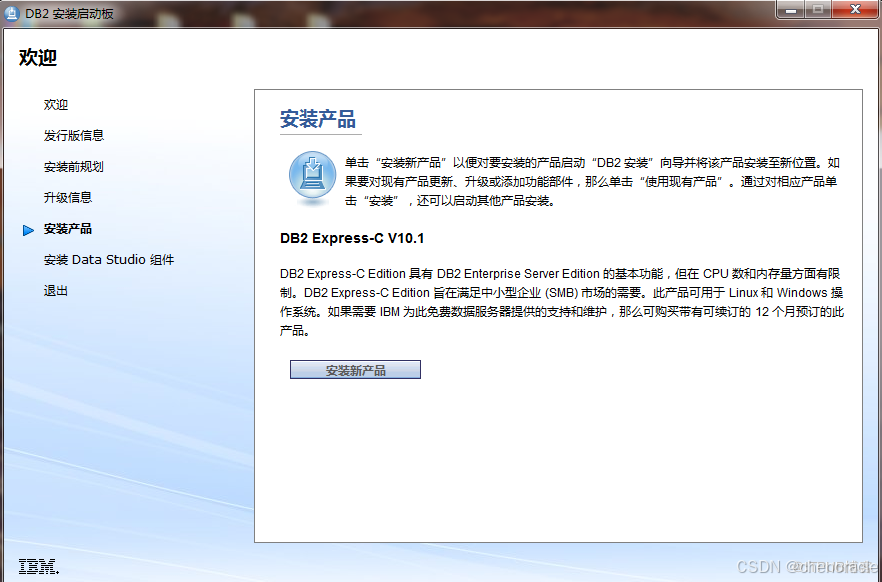Click the large 欢迎 page title
The image size is (882, 582).
[38, 57]
